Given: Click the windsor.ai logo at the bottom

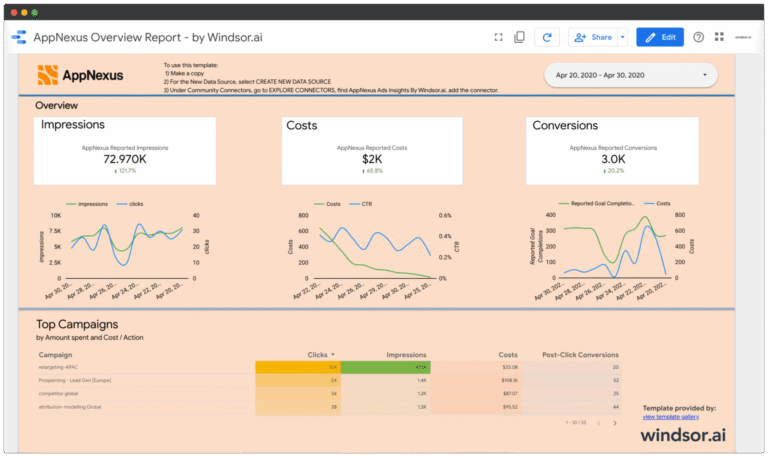Looking at the screenshot, I should pos(683,435).
